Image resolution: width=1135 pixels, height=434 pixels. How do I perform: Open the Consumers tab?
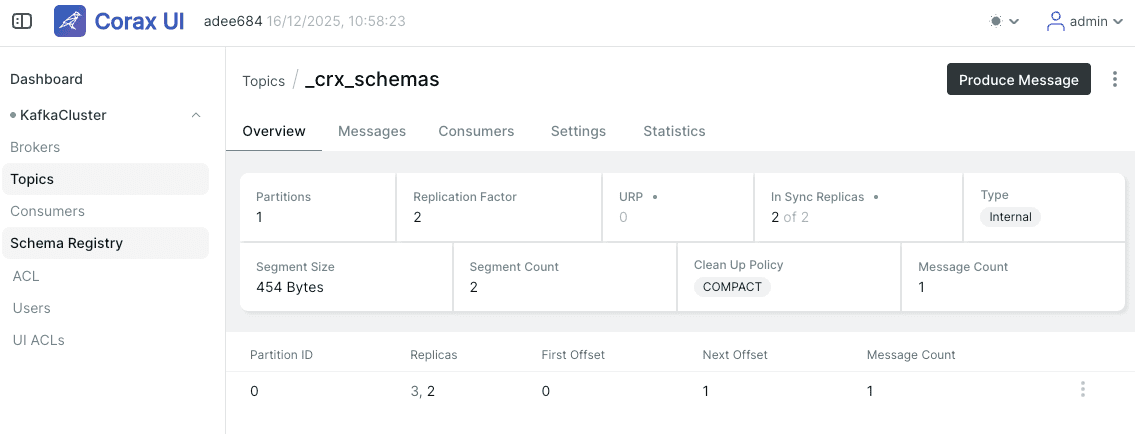[476, 132]
